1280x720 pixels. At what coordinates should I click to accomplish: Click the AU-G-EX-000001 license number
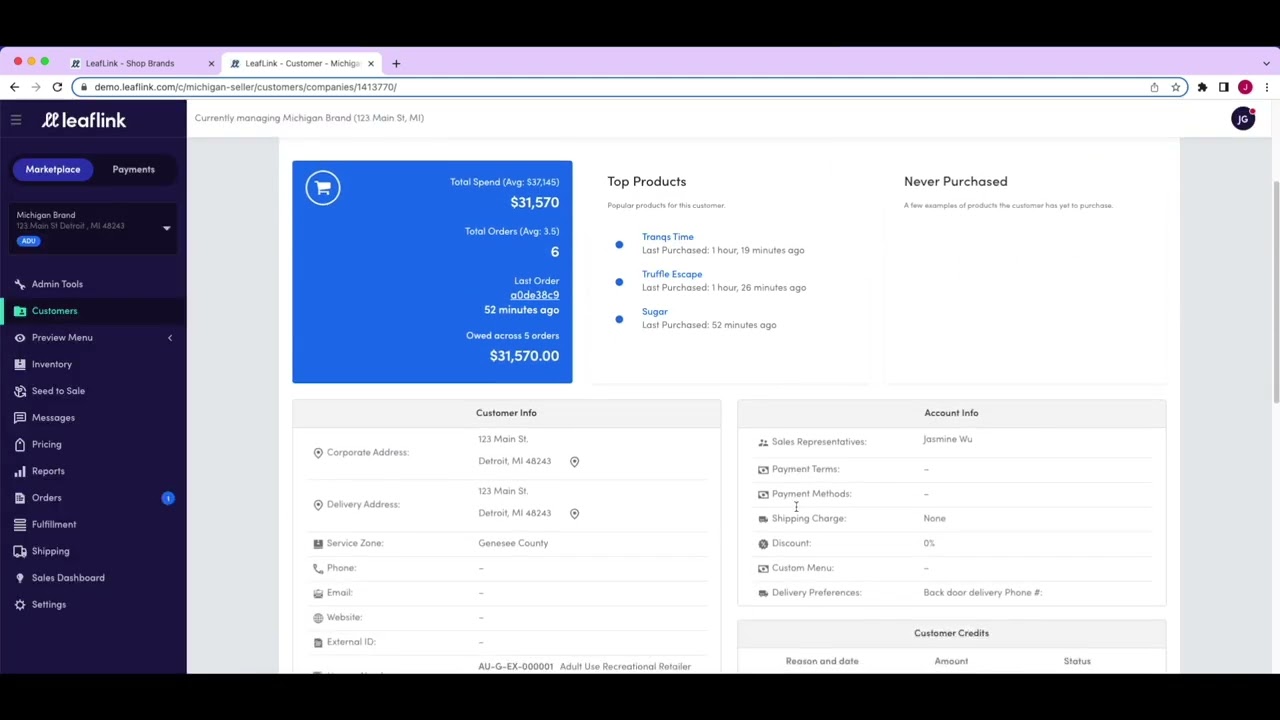point(515,666)
